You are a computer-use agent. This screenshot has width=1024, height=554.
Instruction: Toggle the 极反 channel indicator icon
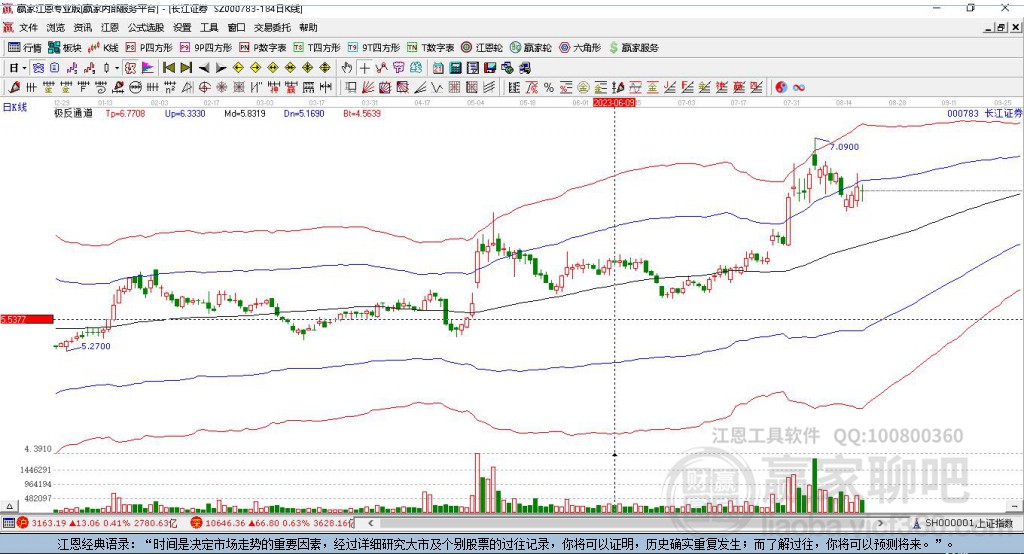(x=130, y=68)
